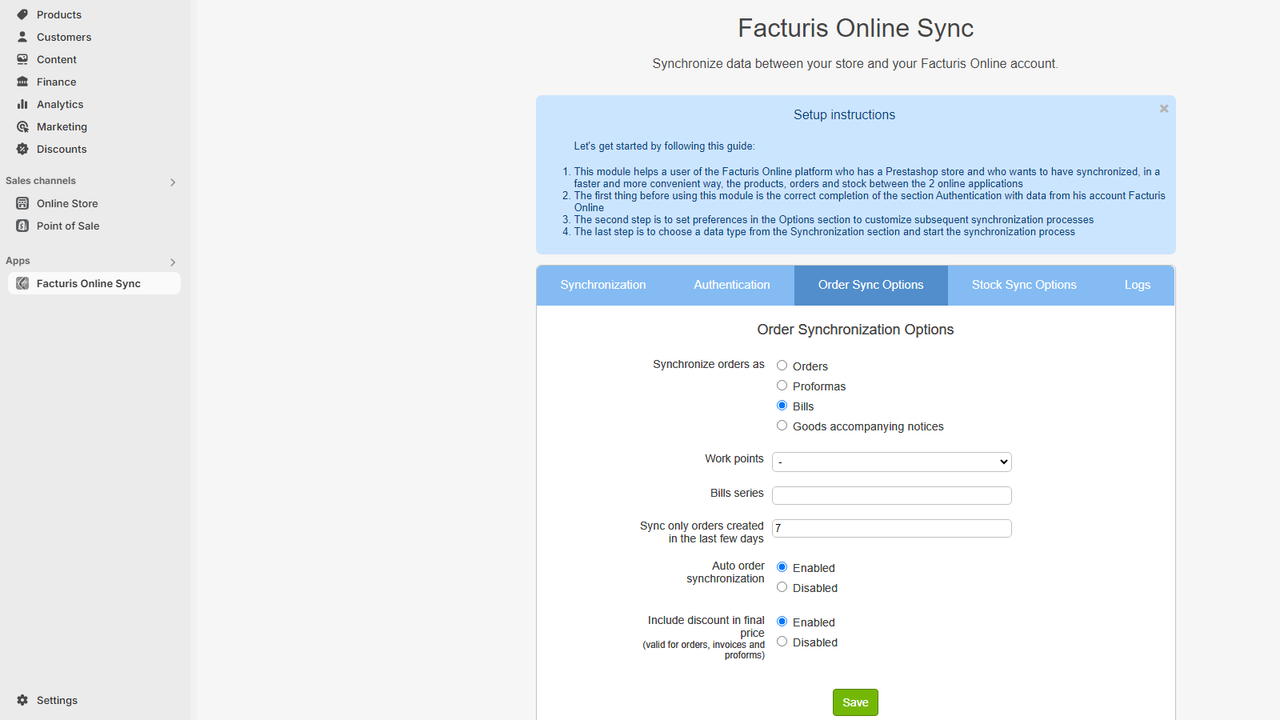The width and height of the screenshot is (1280, 720).
Task: Click the Content icon in sidebar
Action: [x=22, y=59]
